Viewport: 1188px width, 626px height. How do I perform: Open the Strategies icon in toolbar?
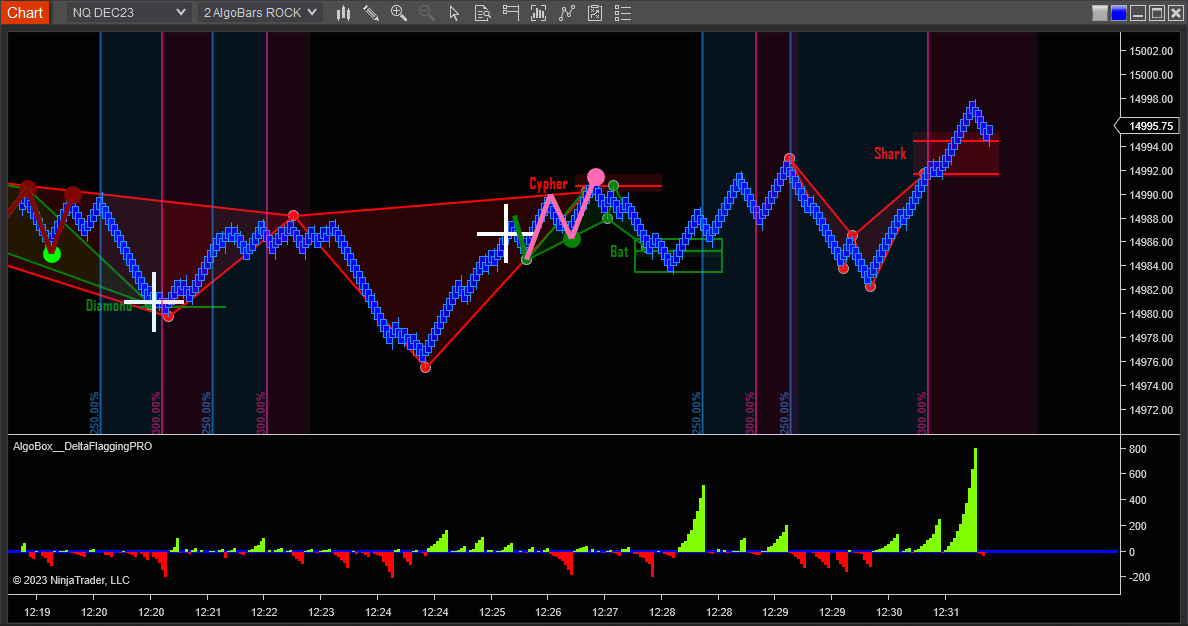(595, 12)
